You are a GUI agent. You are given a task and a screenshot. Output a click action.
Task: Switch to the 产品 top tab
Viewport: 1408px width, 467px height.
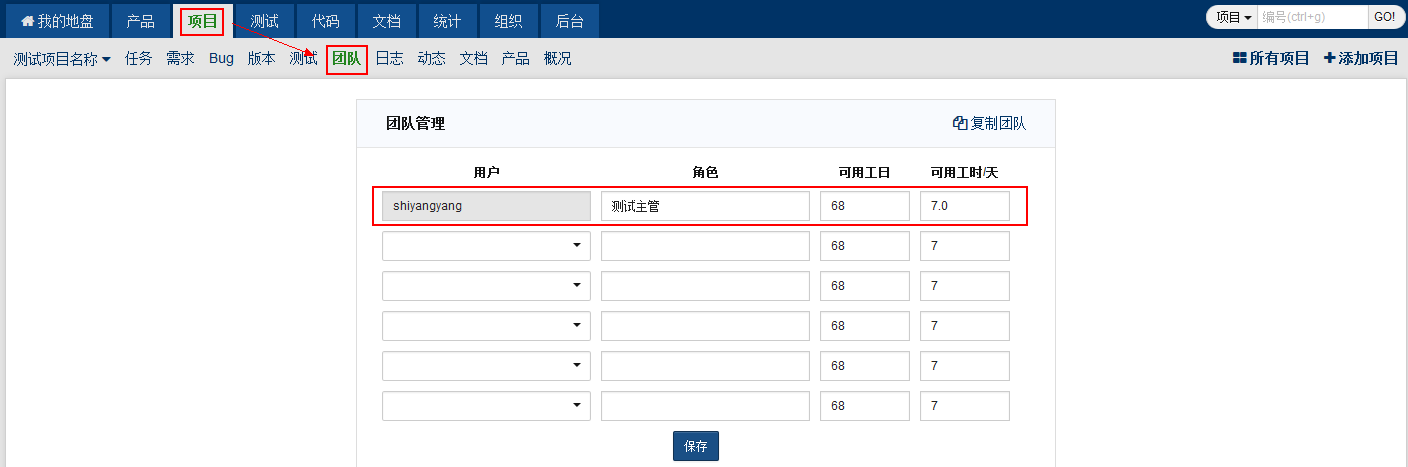[140, 21]
